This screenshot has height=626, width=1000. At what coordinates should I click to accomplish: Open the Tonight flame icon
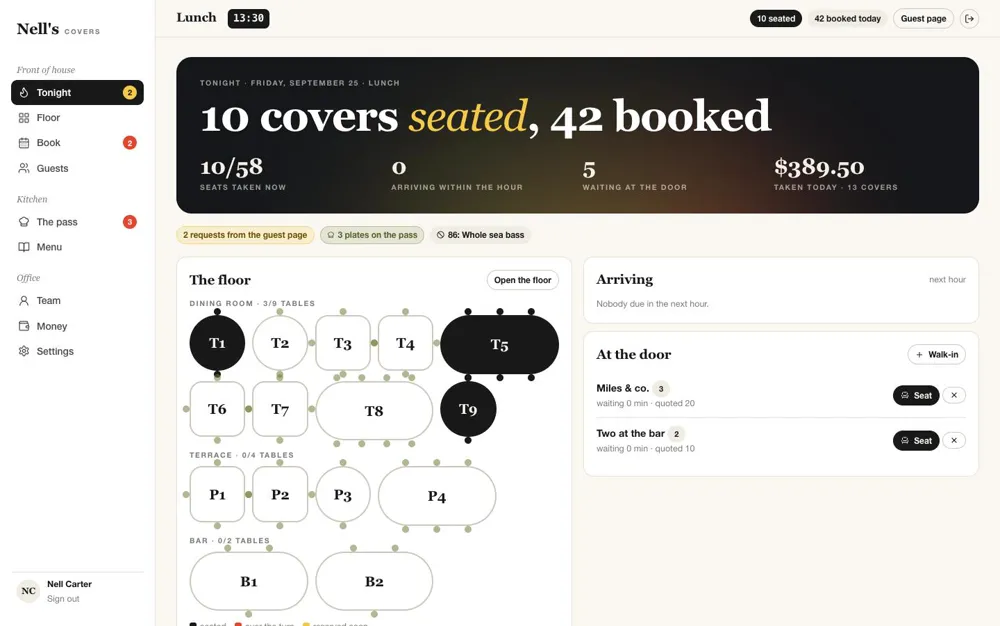24,92
